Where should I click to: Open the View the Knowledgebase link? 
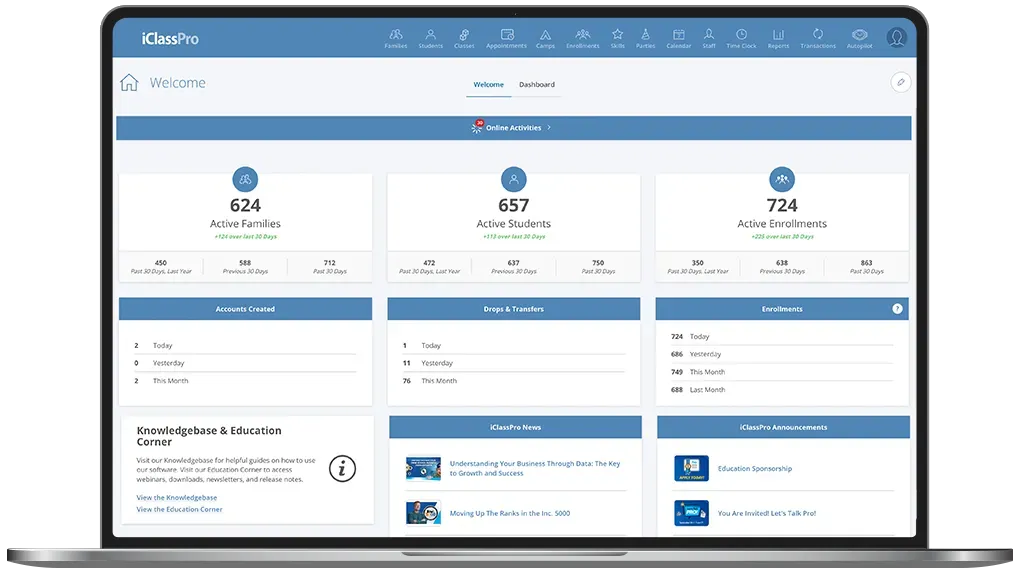click(177, 498)
